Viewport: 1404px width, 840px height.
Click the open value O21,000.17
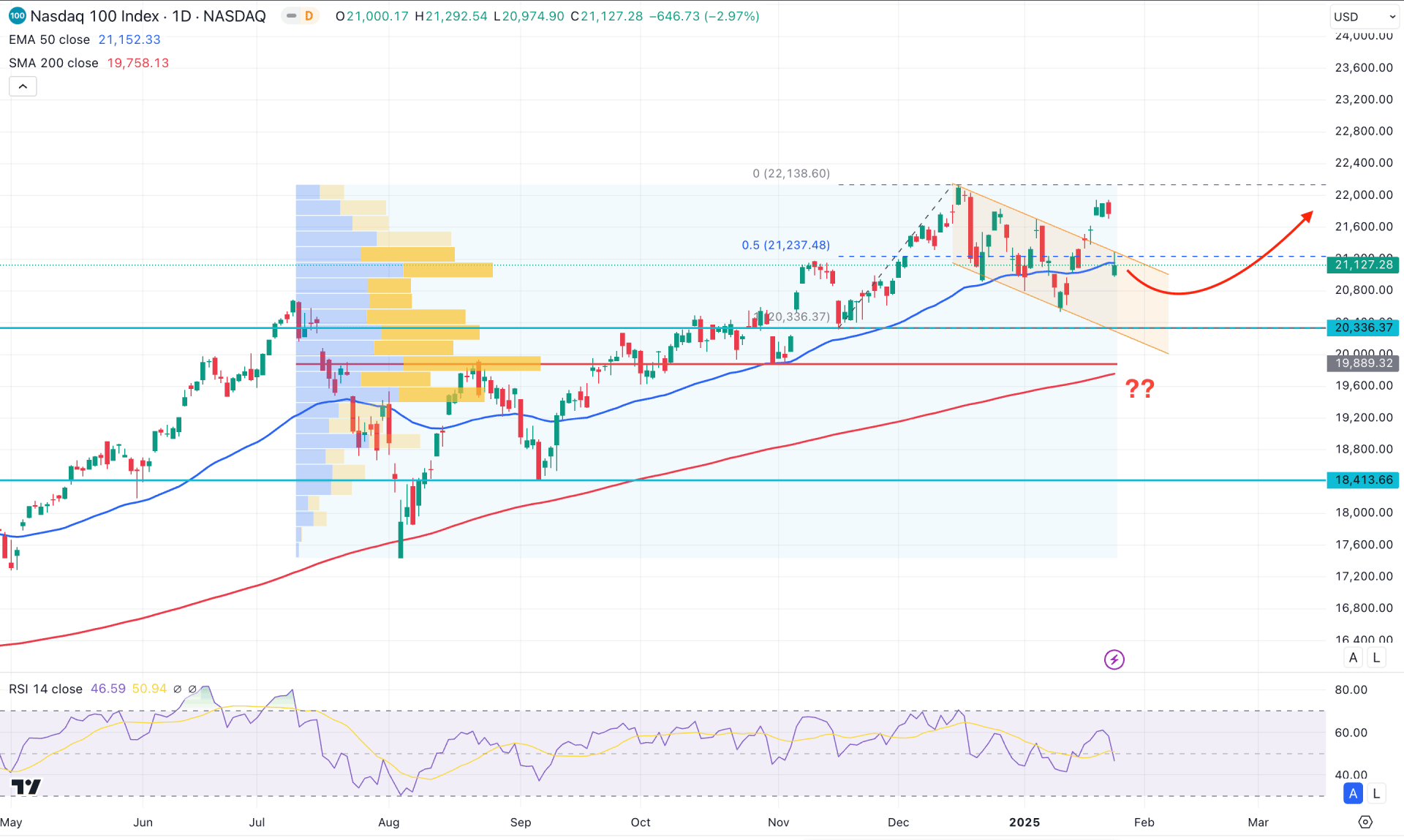[x=371, y=16]
